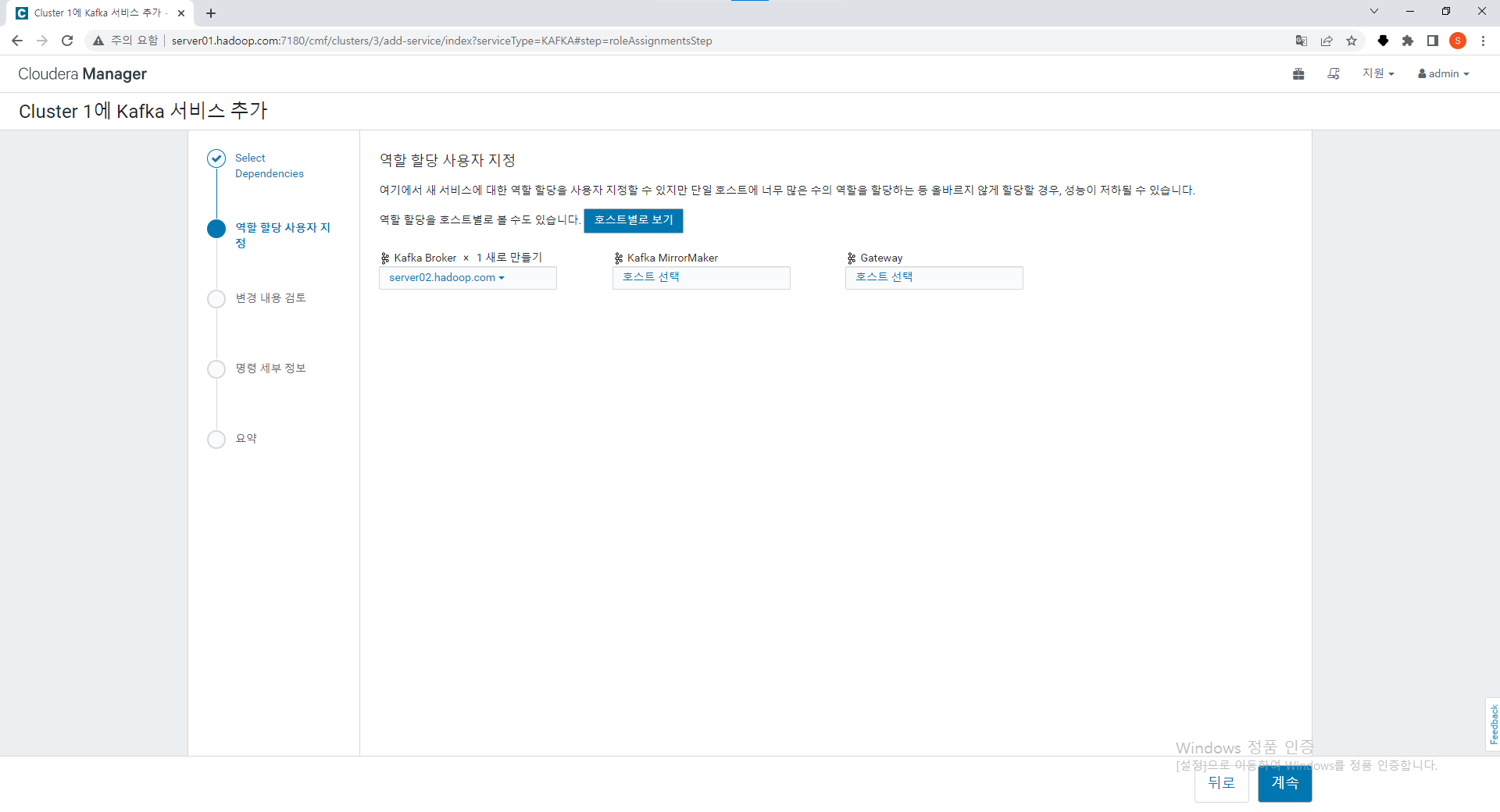Reload the current page
The width and height of the screenshot is (1500, 812).
67,41
